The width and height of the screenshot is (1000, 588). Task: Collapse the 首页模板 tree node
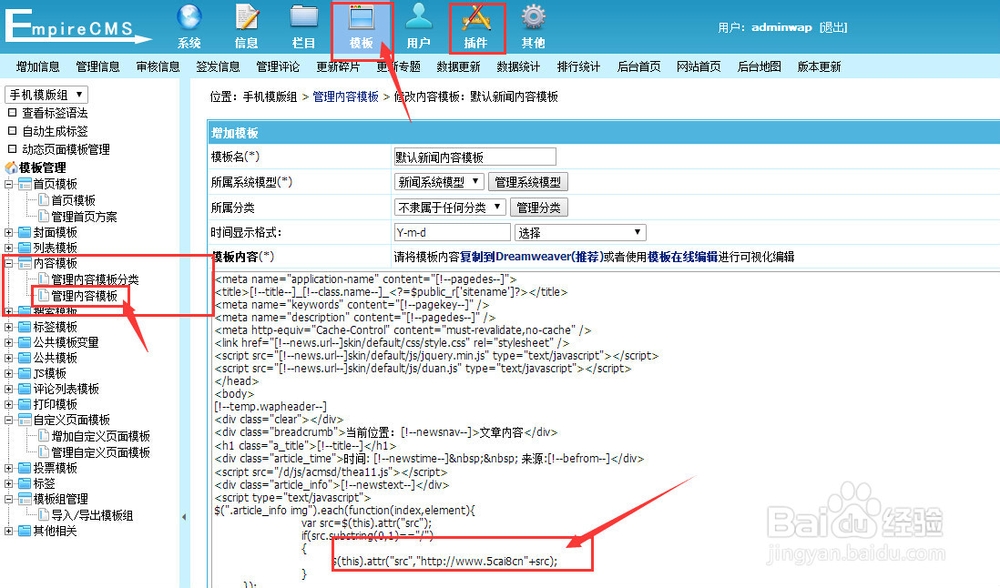pos(9,184)
